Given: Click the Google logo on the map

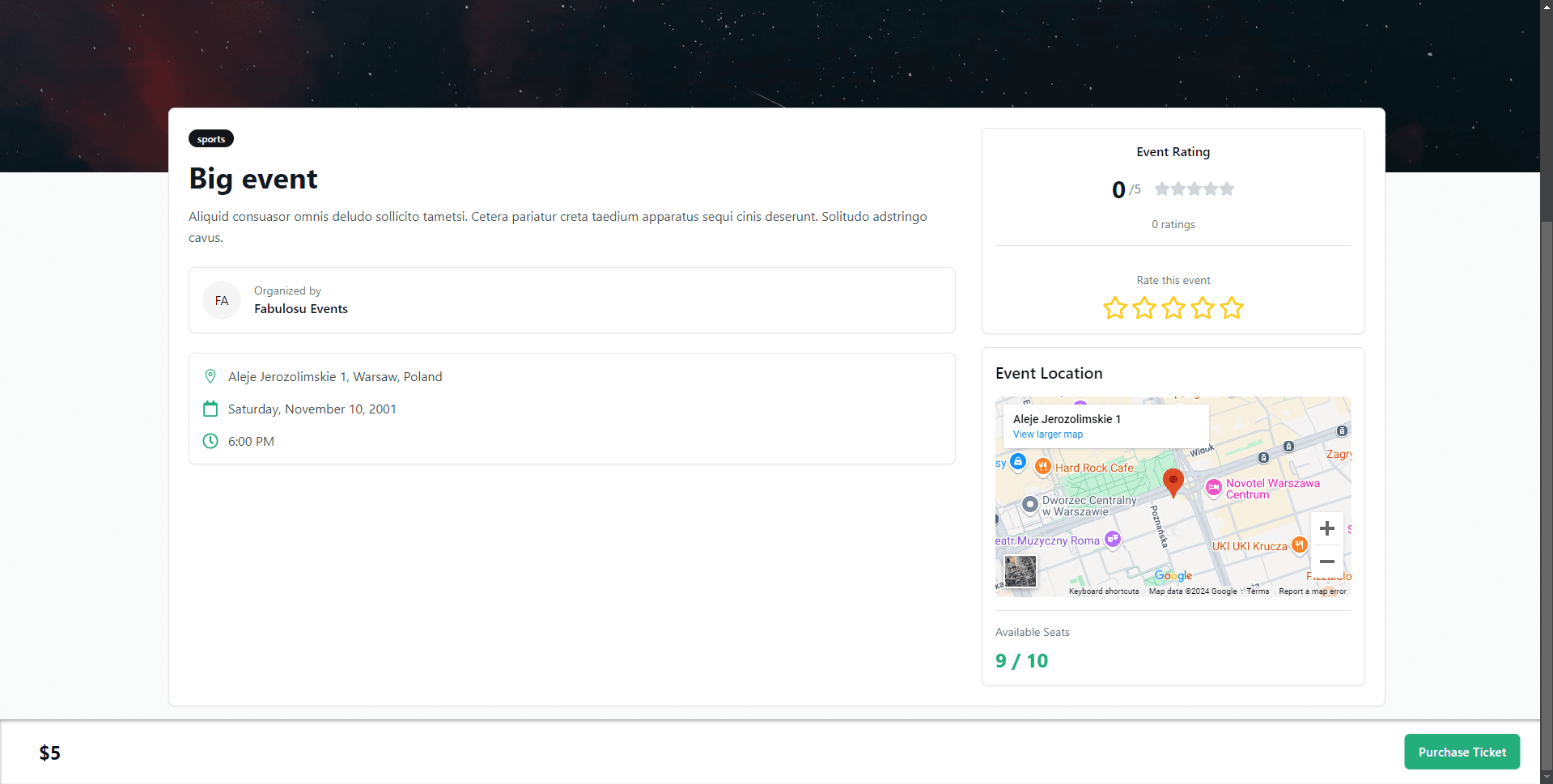Looking at the screenshot, I should (1173, 575).
